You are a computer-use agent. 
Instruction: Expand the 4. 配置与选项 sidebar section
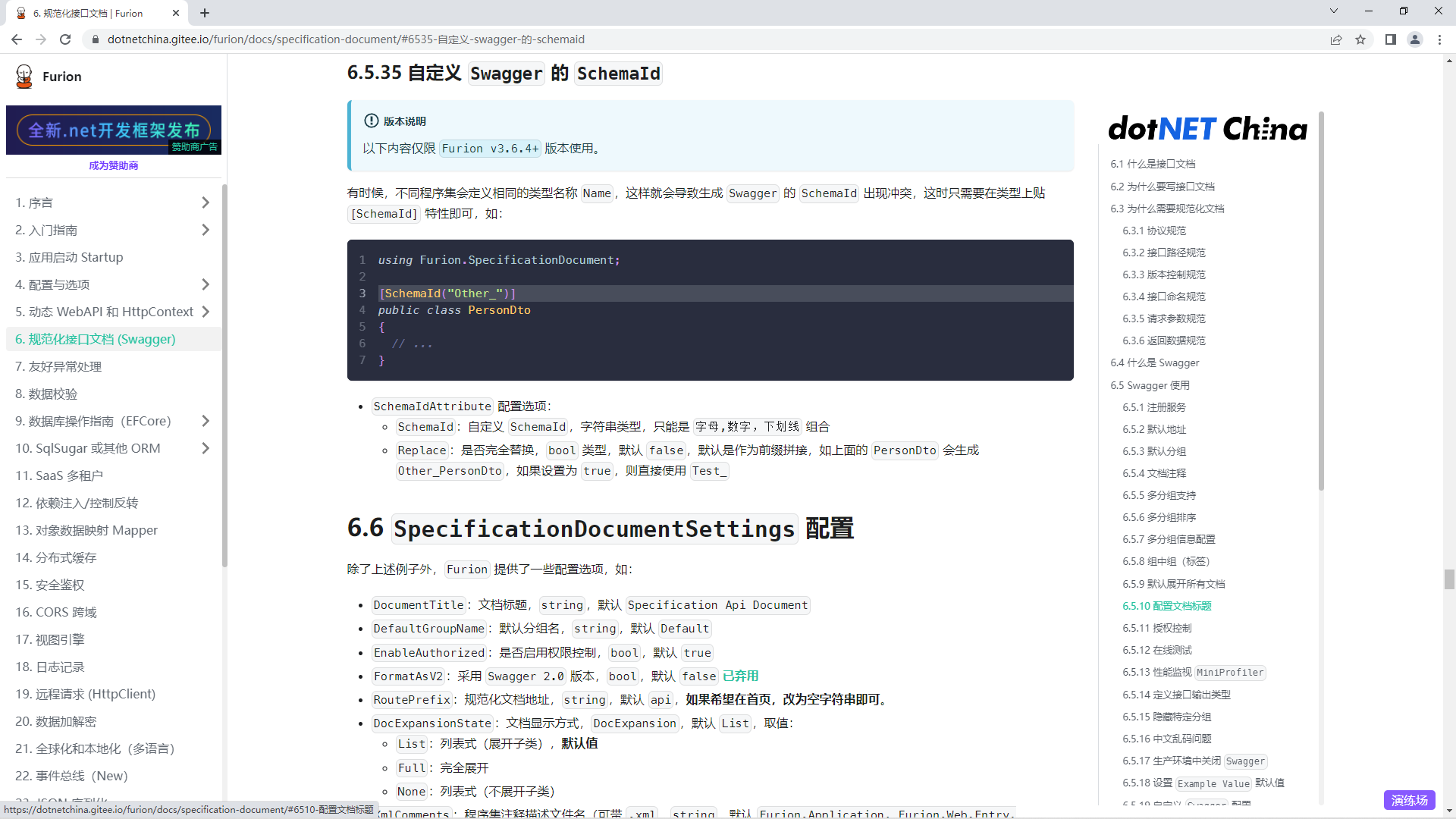pyautogui.click(x=206, y=284)
